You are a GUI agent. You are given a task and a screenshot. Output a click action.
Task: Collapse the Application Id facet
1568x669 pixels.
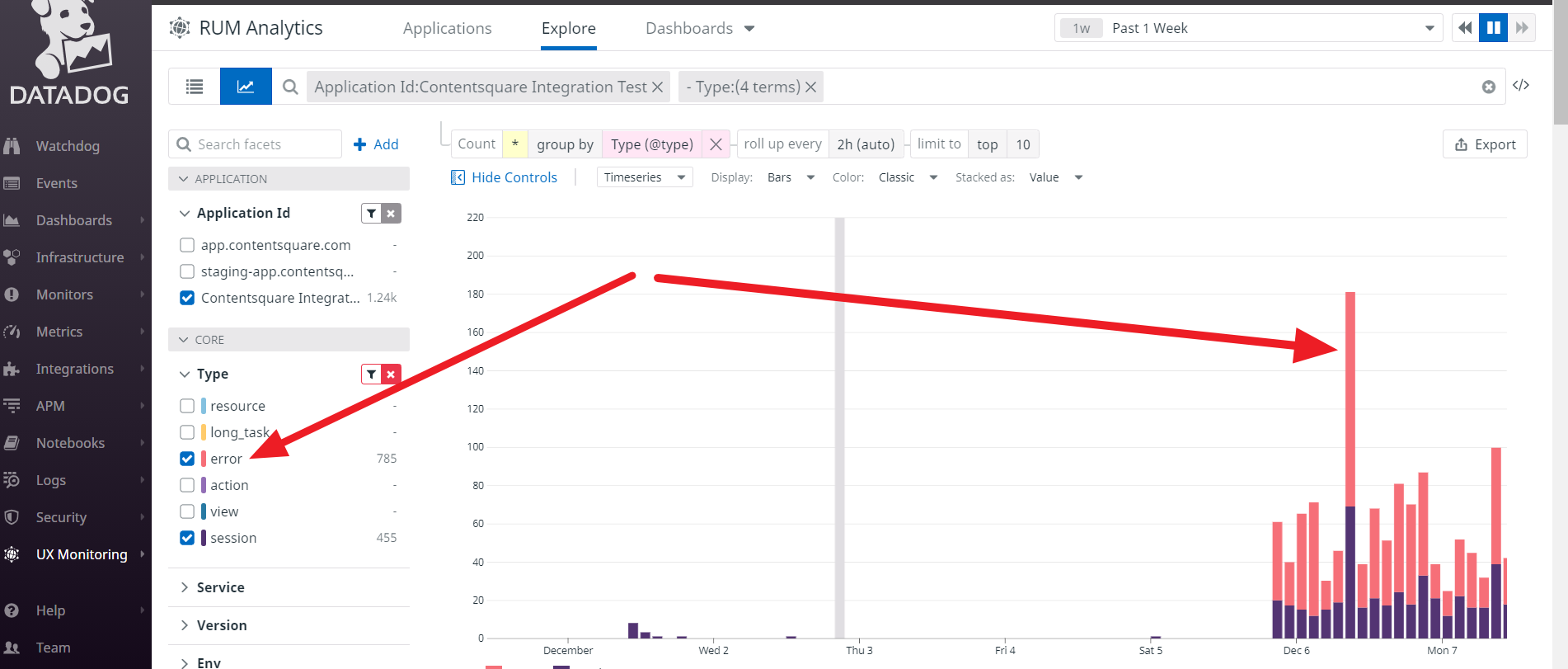(x=185, y=214)
